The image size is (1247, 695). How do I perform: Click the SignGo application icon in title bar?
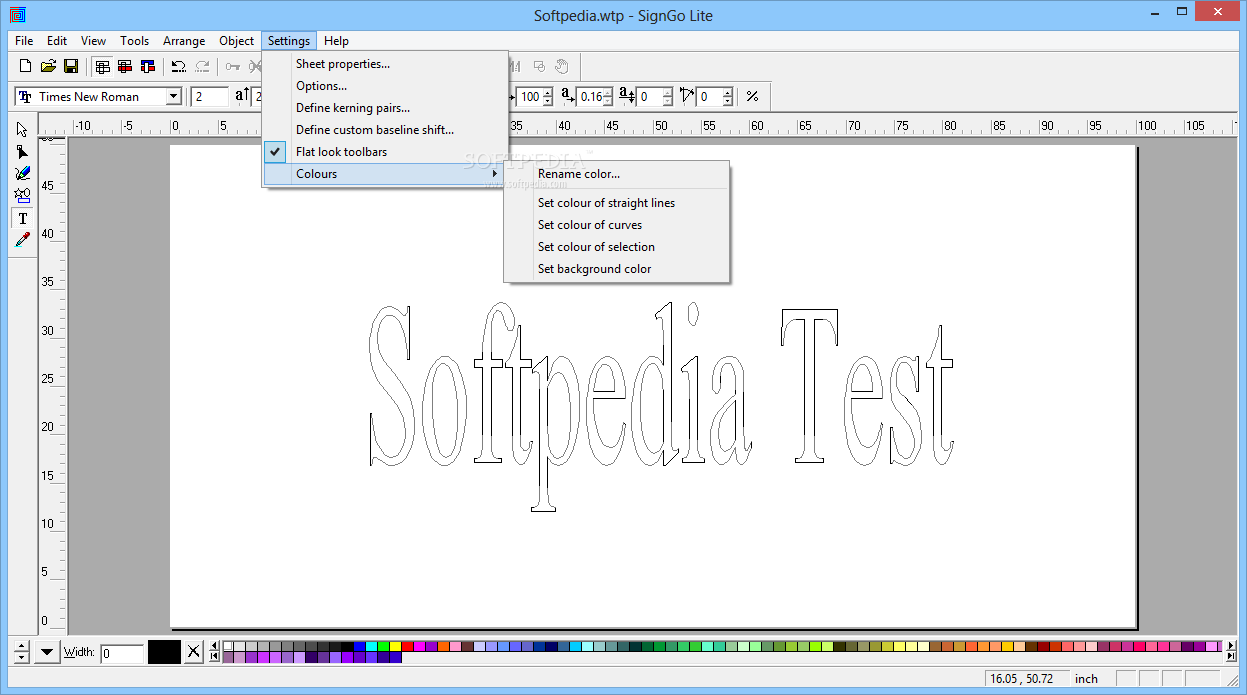(16, 15)
